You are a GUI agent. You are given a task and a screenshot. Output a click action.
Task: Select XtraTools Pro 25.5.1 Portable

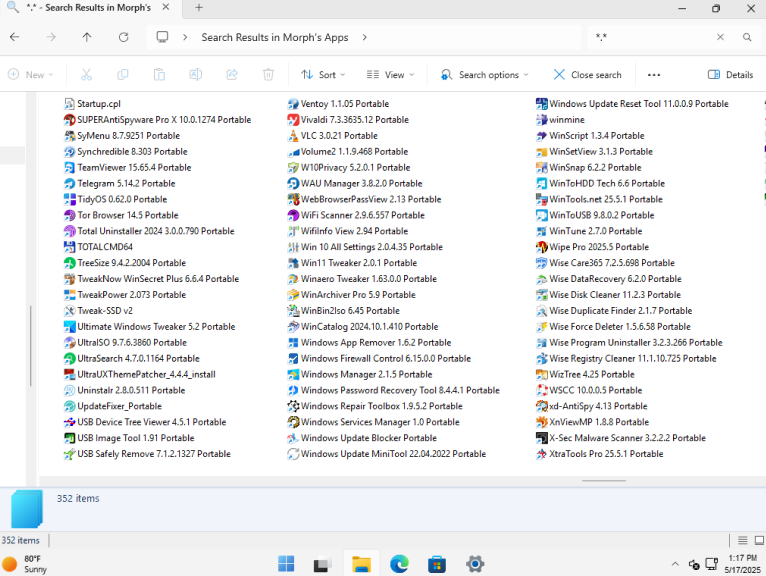600,454
